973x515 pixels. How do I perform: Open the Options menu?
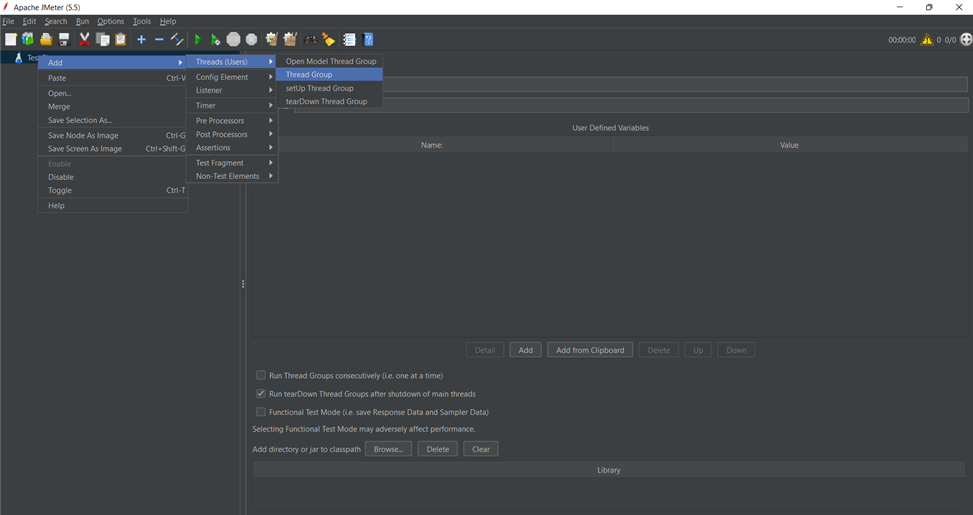point(110,21)
